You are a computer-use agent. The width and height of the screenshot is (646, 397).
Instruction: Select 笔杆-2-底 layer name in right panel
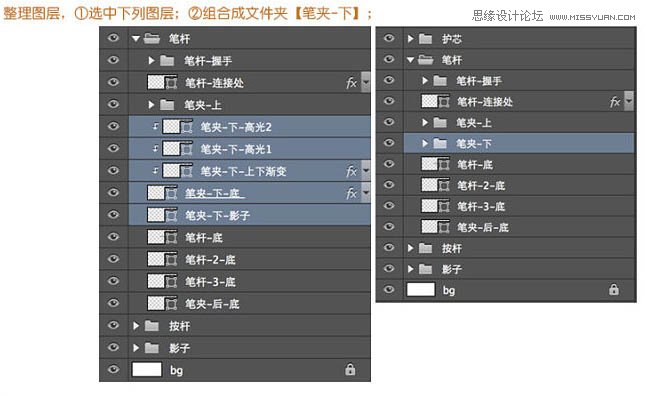point(481,185)
